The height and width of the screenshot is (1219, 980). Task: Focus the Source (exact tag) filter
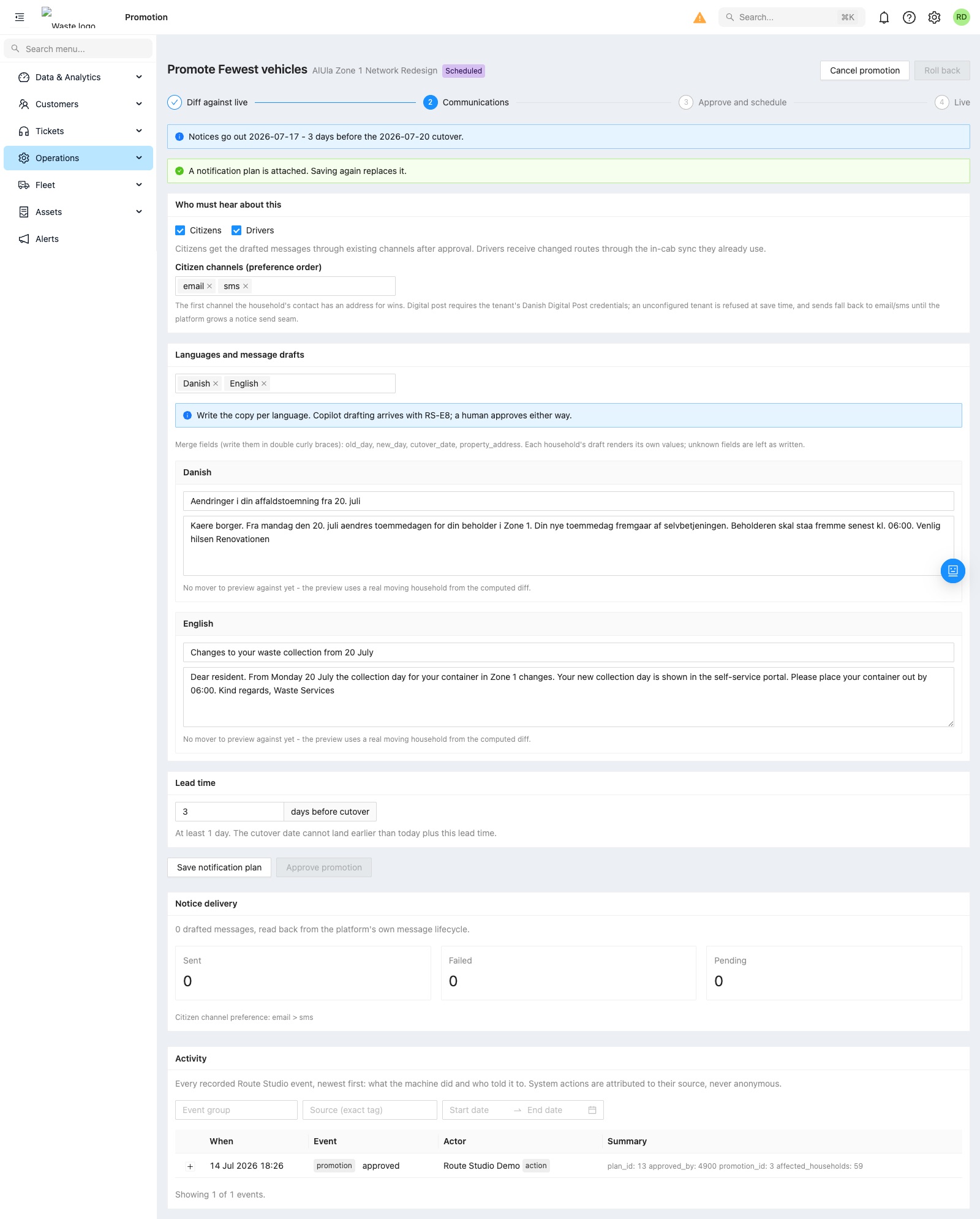pyautogui.click(x=370, y=1110)
